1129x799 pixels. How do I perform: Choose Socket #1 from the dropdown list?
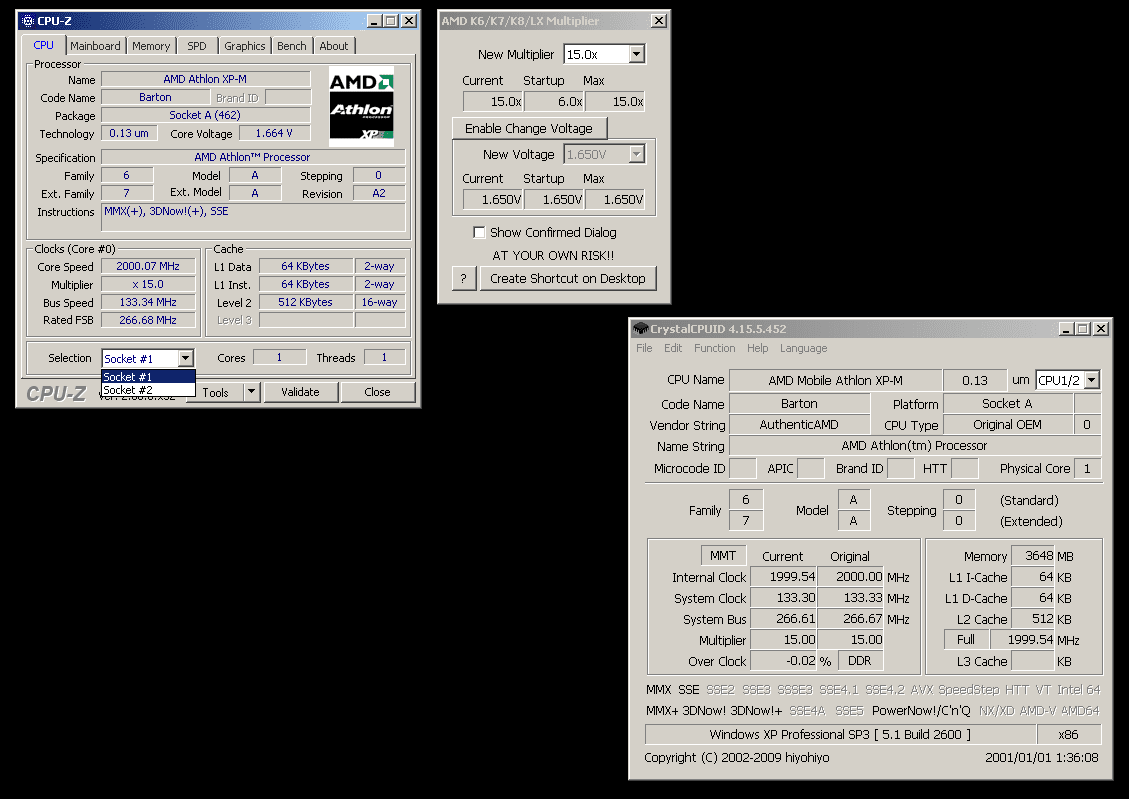pos(148,376)
